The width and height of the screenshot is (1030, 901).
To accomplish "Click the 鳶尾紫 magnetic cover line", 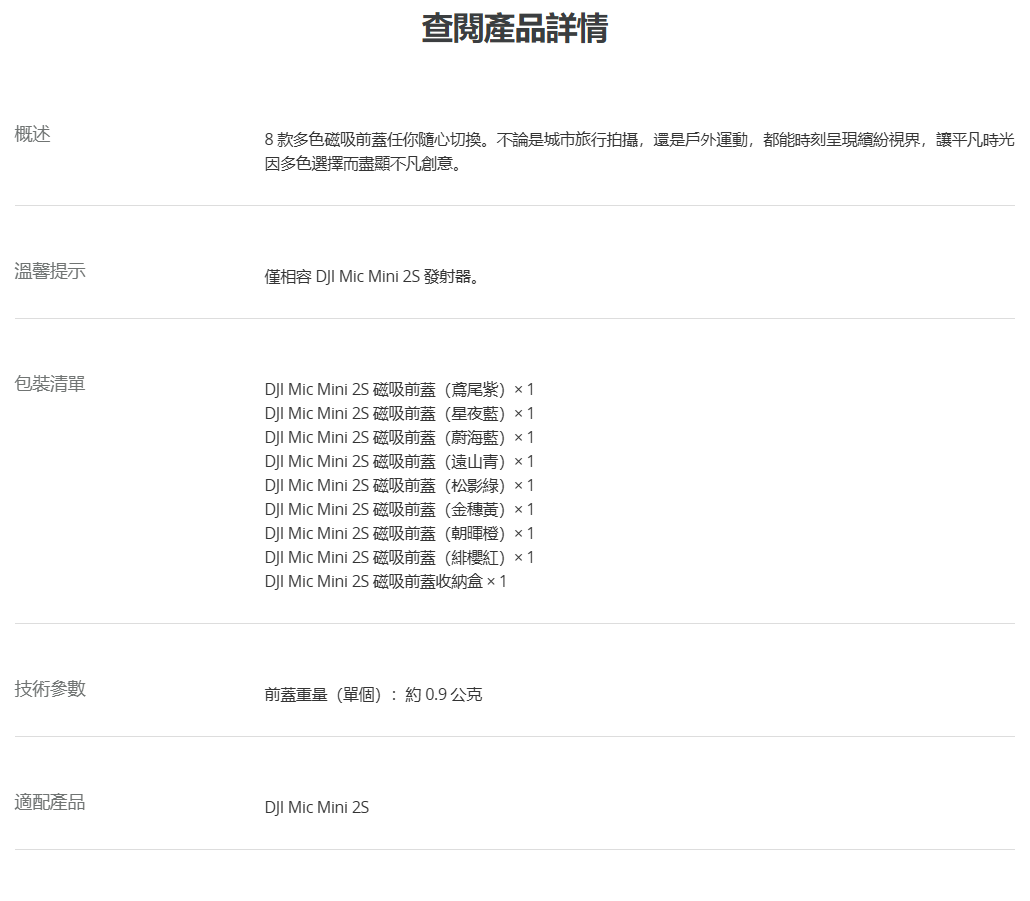I will tap(399, 389).
